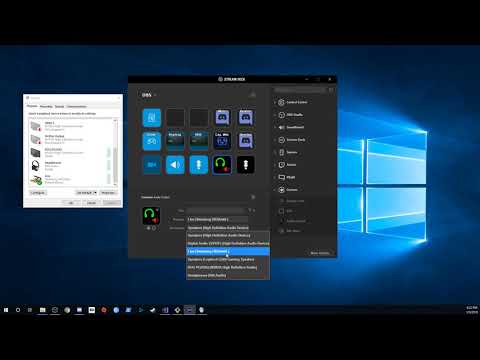Select the second state dot under key preview

click(x=154, y=228)
